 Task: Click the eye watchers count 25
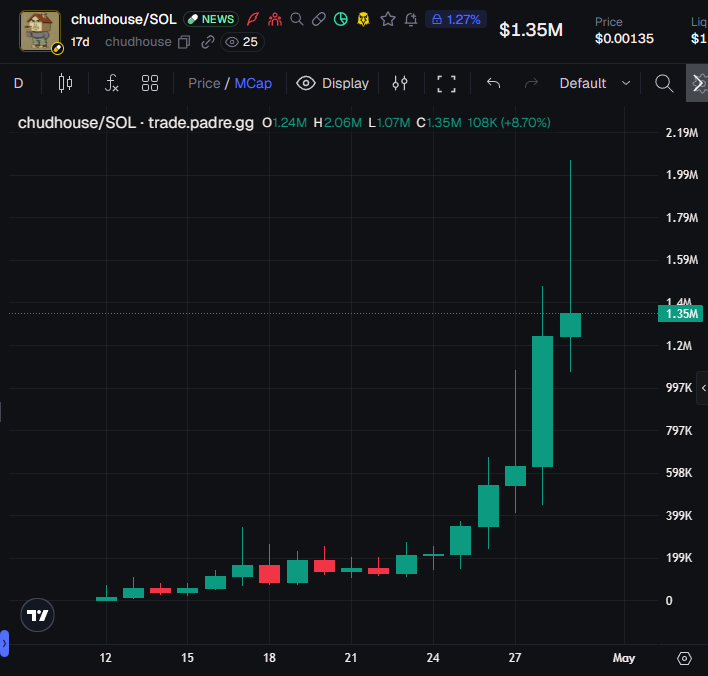click(x=242, y=42)
